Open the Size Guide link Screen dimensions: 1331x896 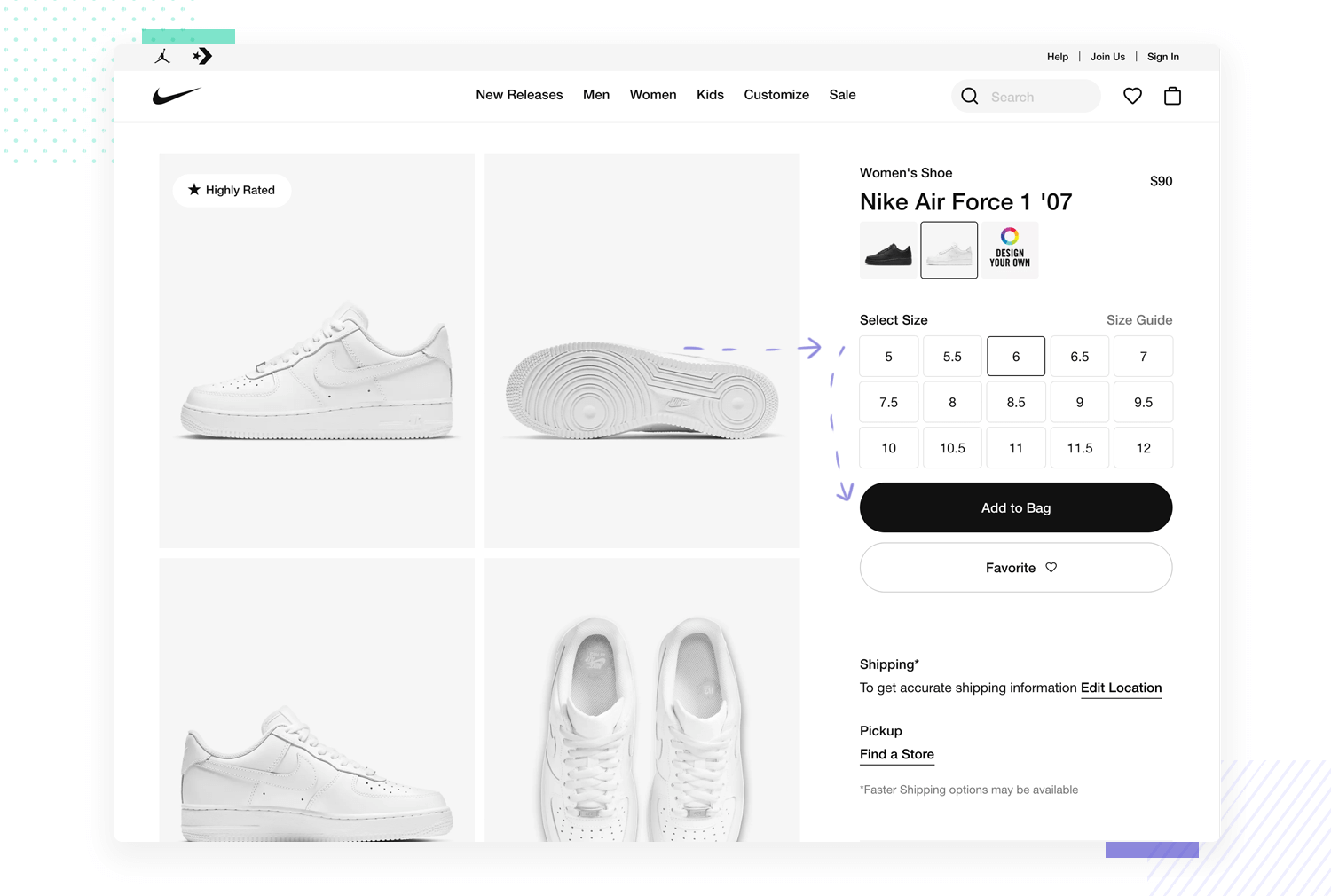(x=1139, y=320)
